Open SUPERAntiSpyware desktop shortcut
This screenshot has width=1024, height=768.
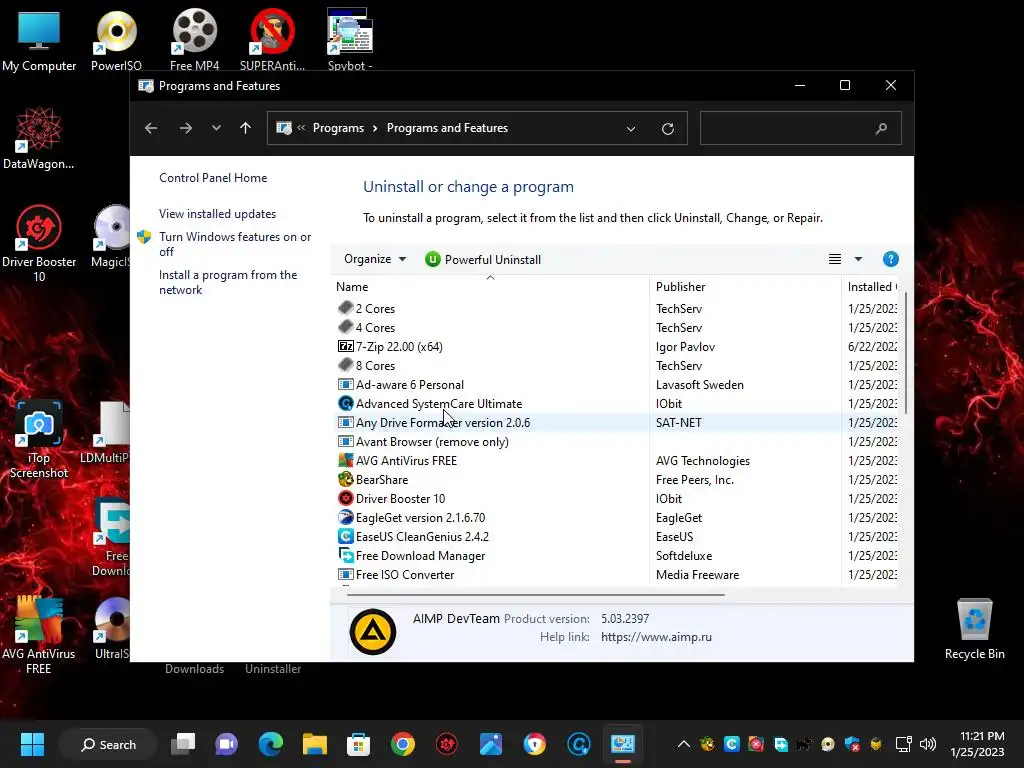(272, 40)
